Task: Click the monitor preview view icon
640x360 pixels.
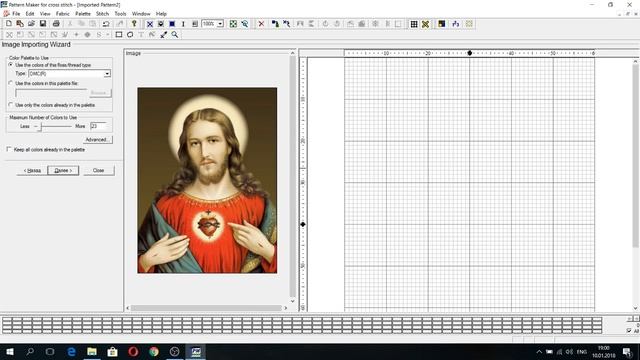Action: (x=161, y=24)
